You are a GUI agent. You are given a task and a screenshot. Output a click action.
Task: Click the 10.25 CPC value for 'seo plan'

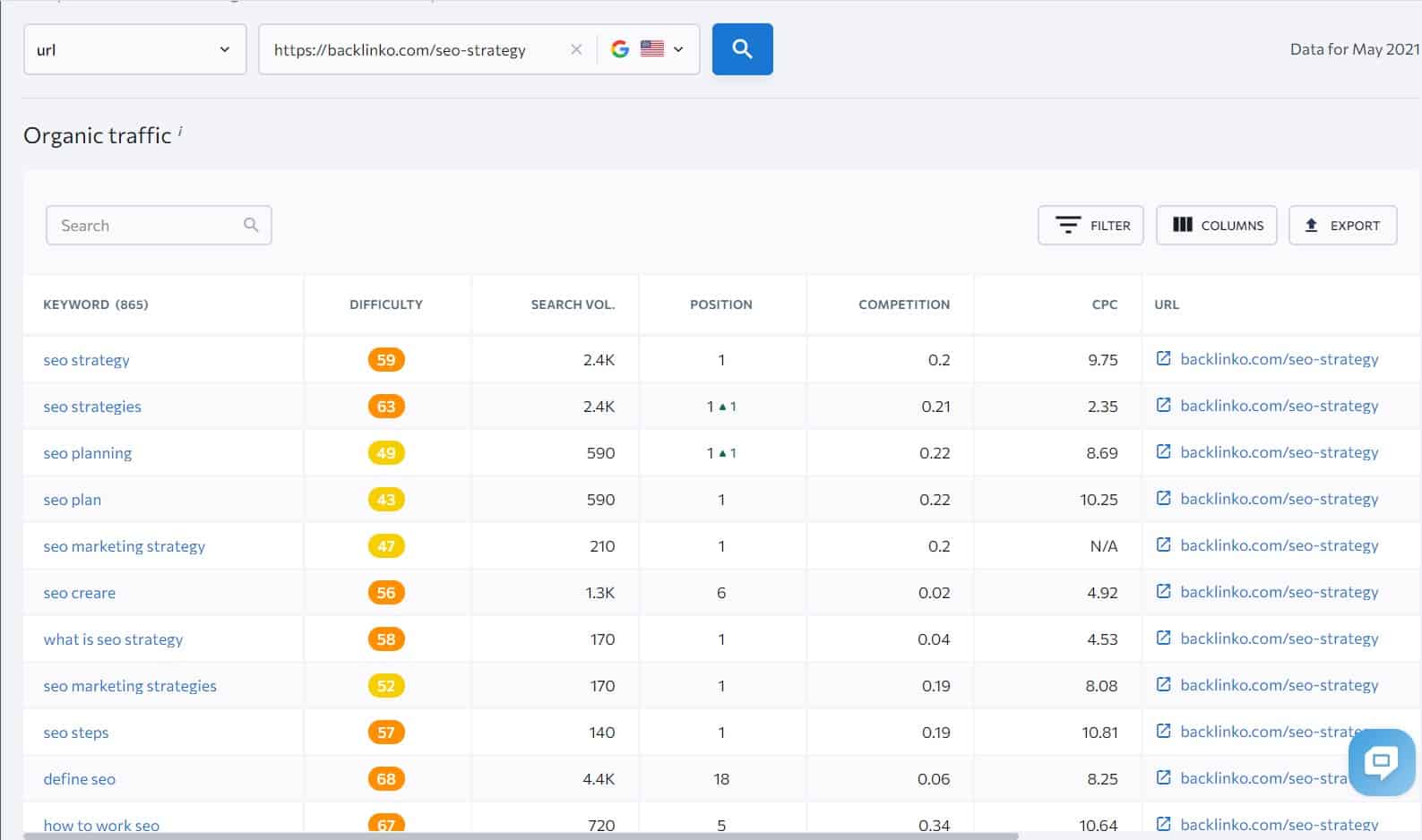tap(1099, 500)
